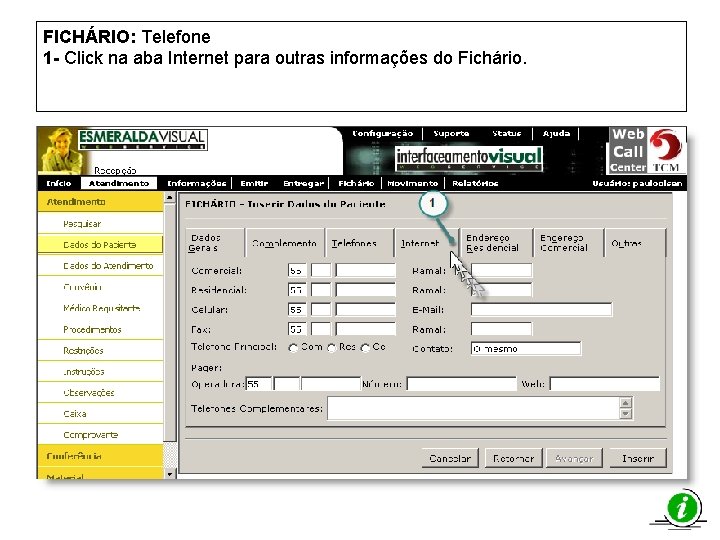Open the Fichário menu
Image resolution: width=720 pixels, height=540 pixels.
pos(356,183)
